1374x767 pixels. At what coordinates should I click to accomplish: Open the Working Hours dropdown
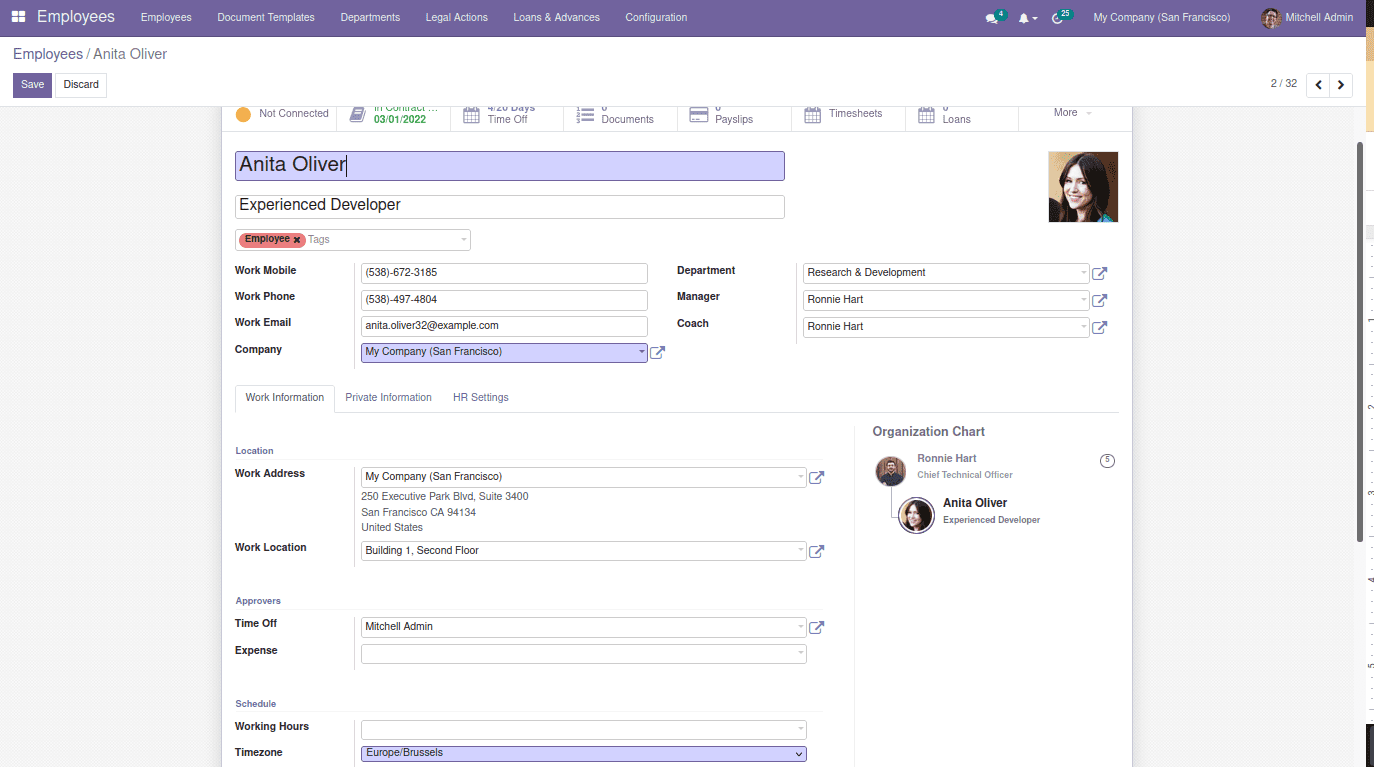tap(583, 730)
